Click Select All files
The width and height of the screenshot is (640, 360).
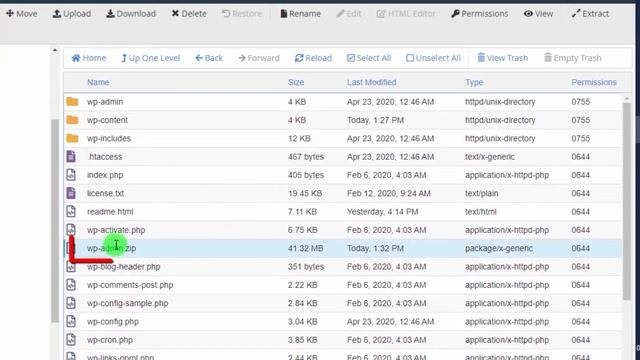coord(369,58)
